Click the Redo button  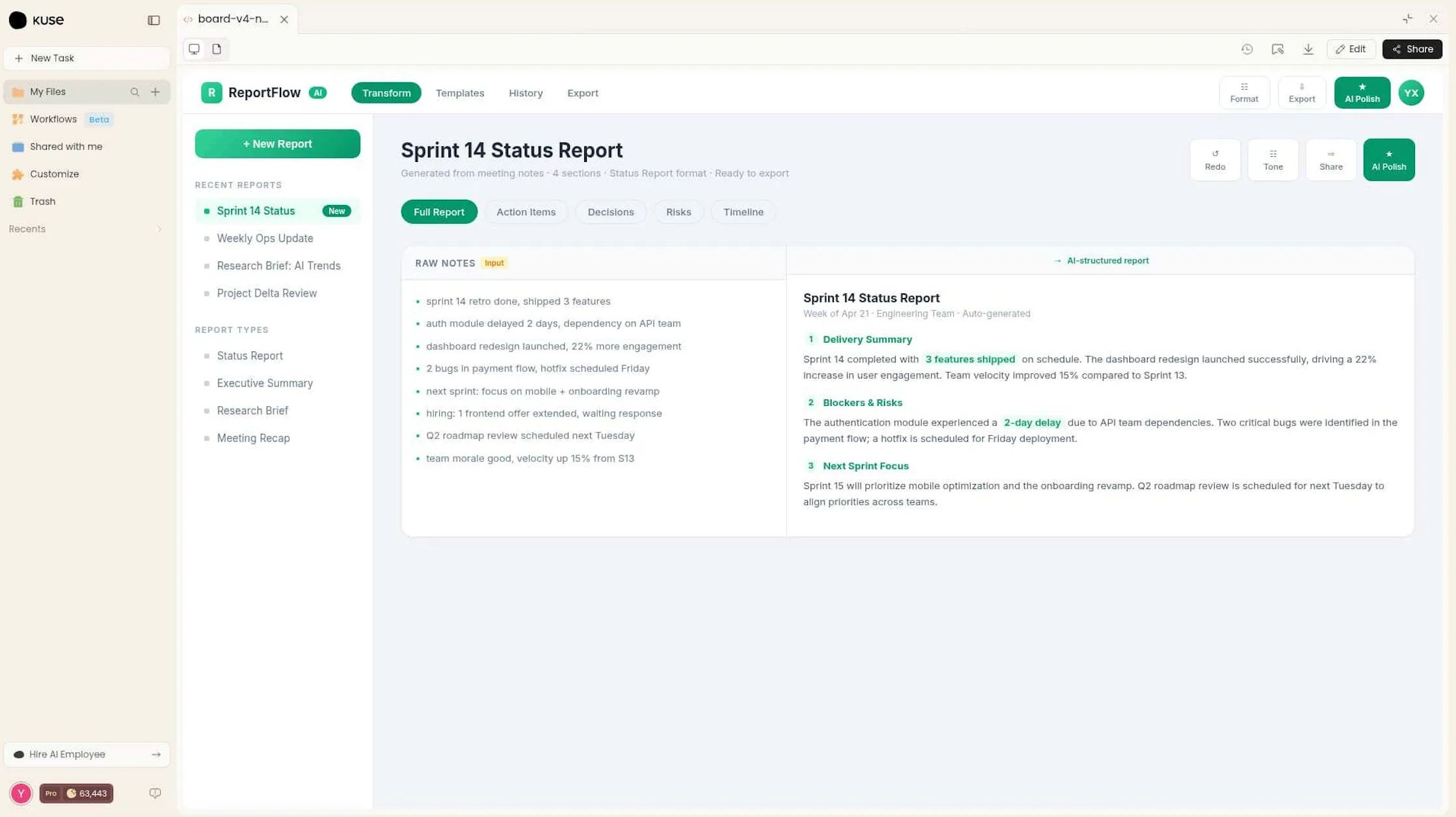(1215, 160)
